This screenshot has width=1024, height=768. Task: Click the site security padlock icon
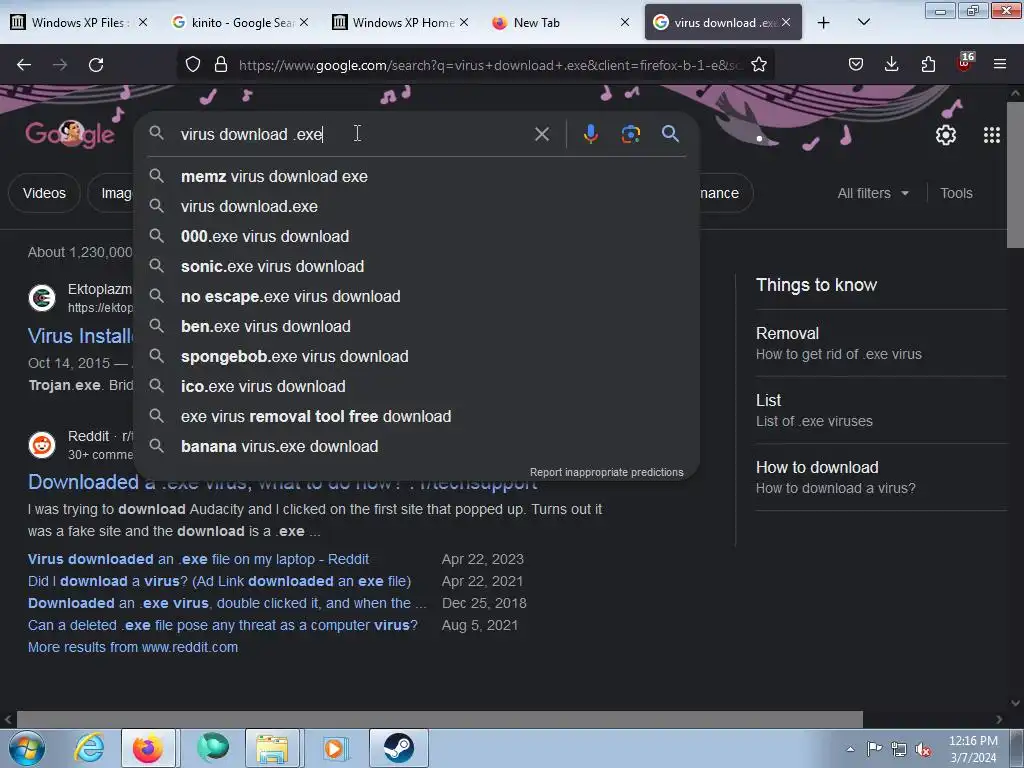[221, 65]
